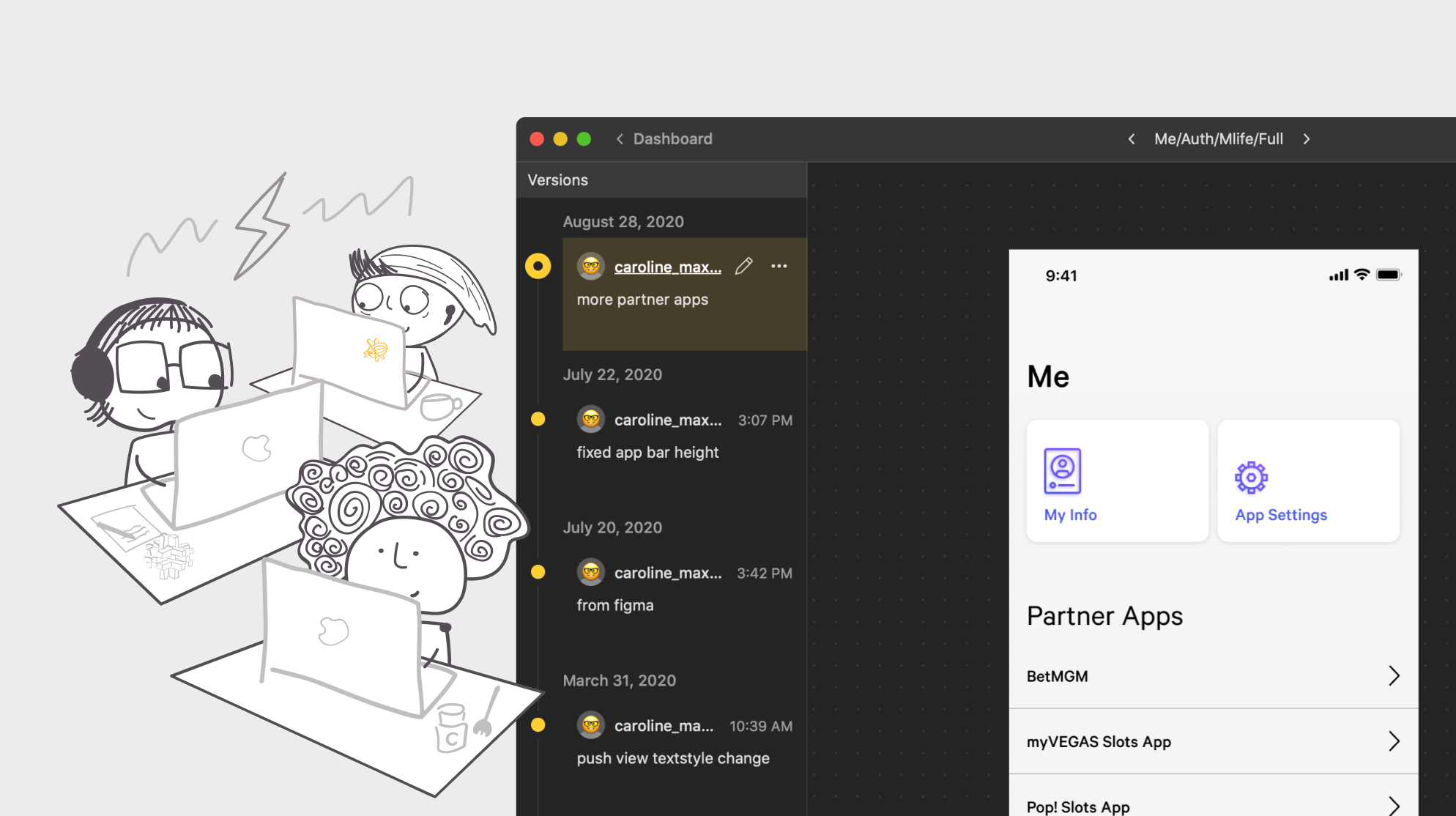Click battery icon in phone status bar

1388,275
